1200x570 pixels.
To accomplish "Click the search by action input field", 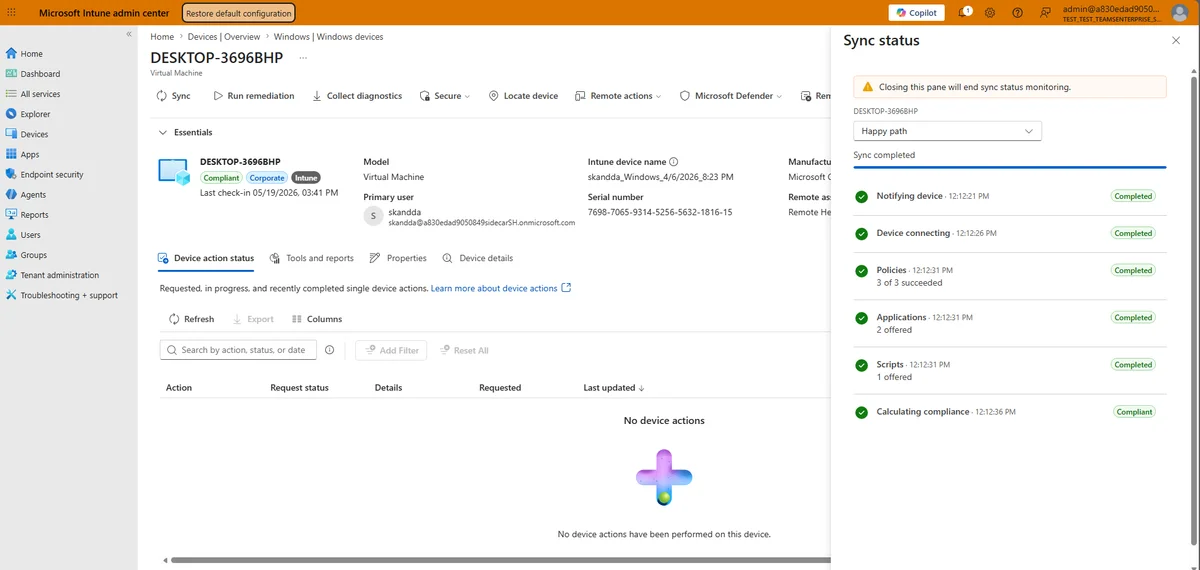I will coord(238,350).
